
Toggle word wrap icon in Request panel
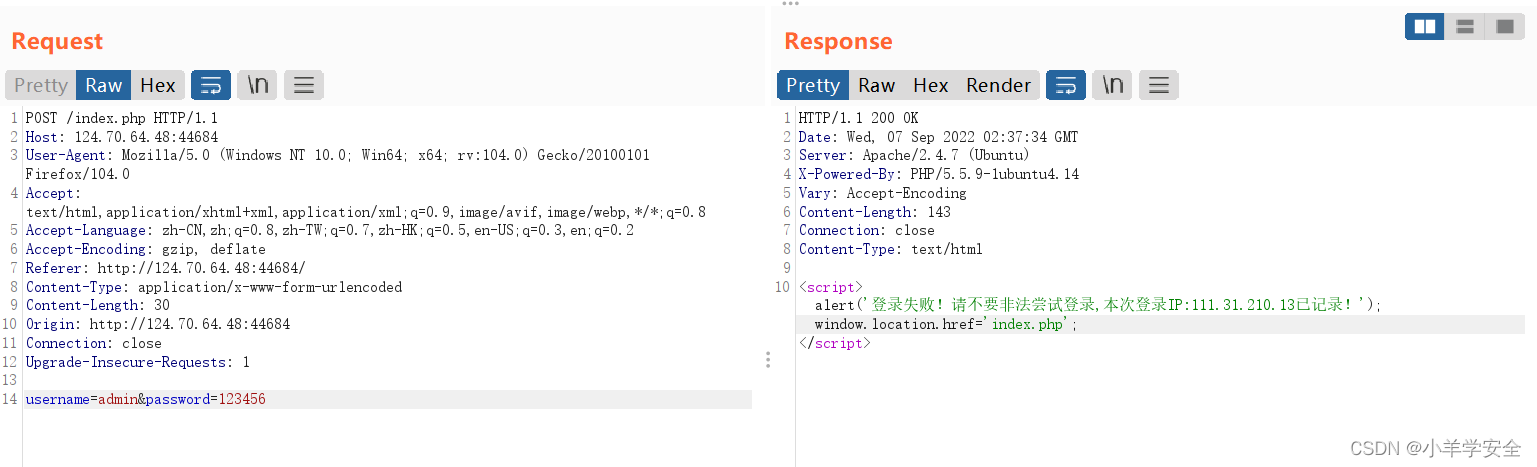211,85
